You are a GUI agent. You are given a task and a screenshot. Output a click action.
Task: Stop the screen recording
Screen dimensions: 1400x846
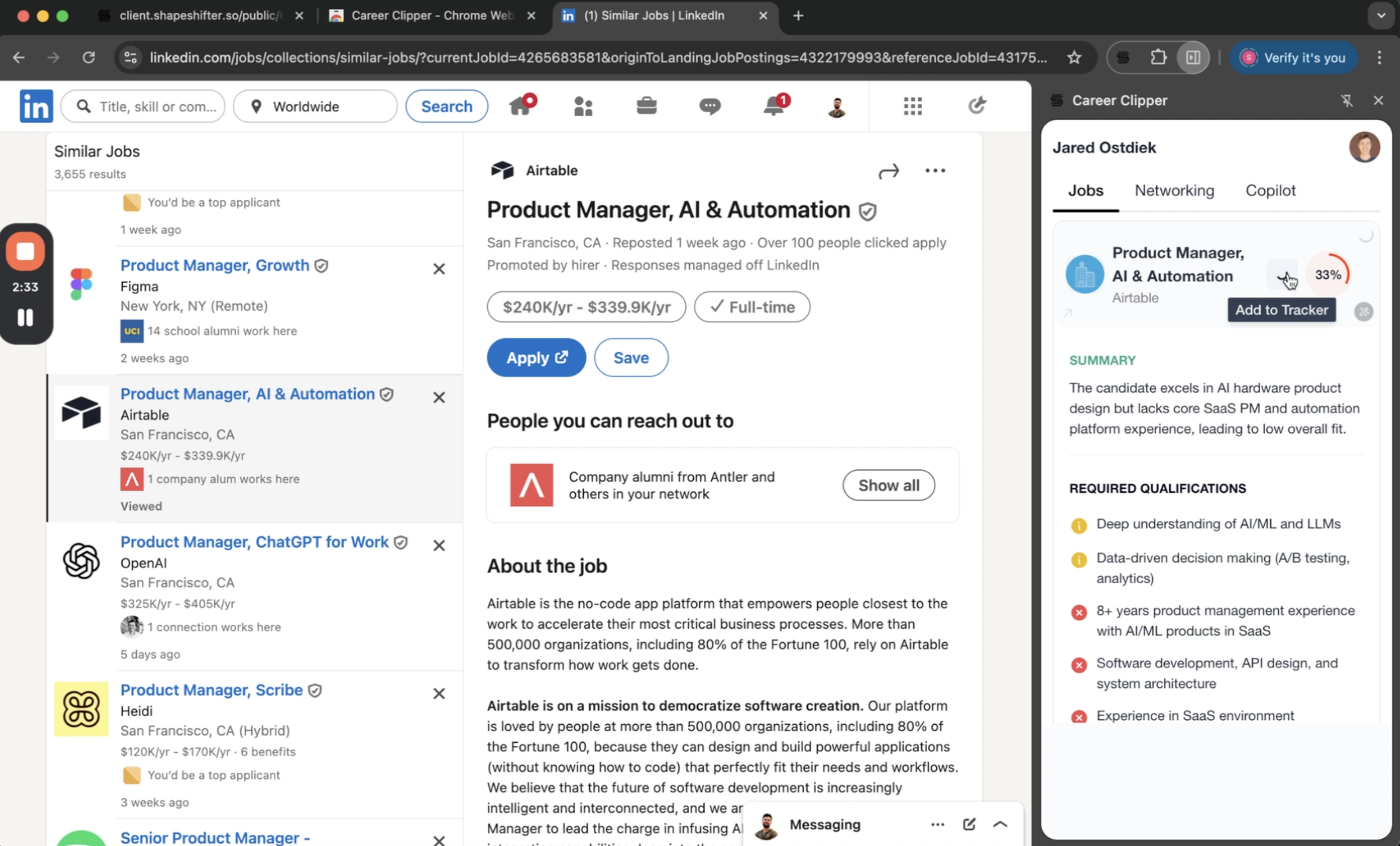[25, 250]
